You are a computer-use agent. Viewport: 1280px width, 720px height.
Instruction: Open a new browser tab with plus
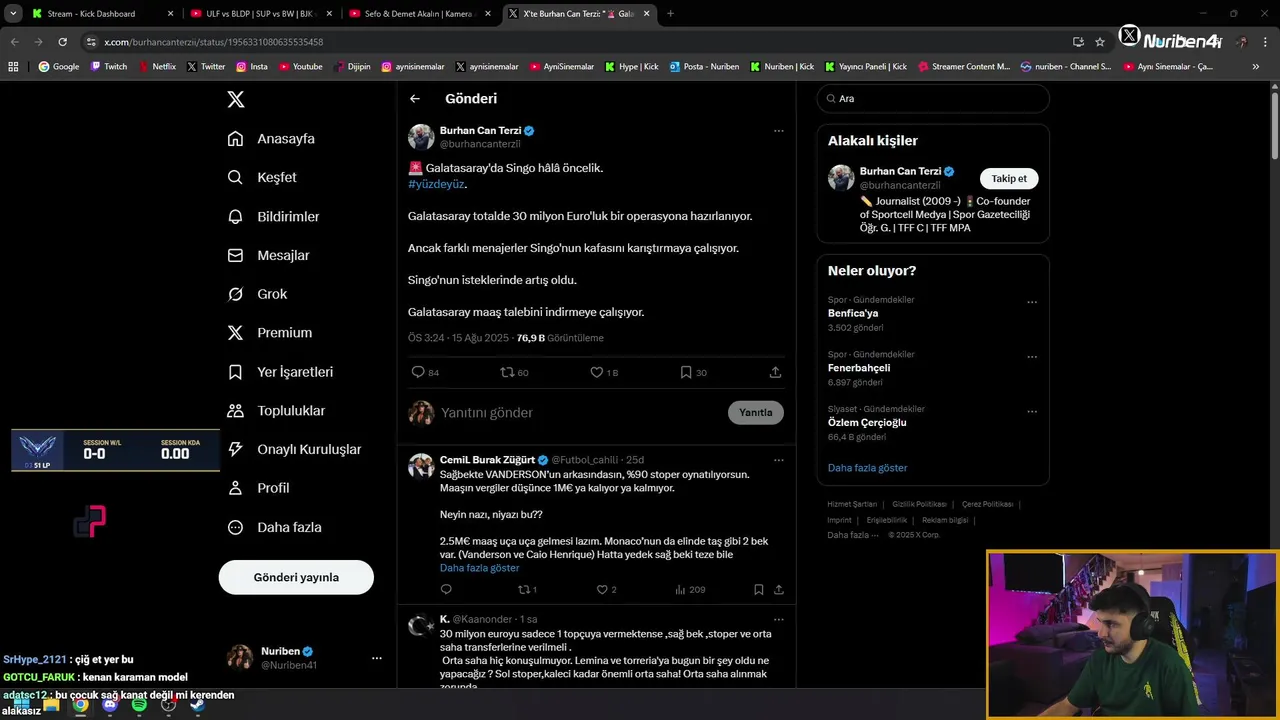click(670, 14)
